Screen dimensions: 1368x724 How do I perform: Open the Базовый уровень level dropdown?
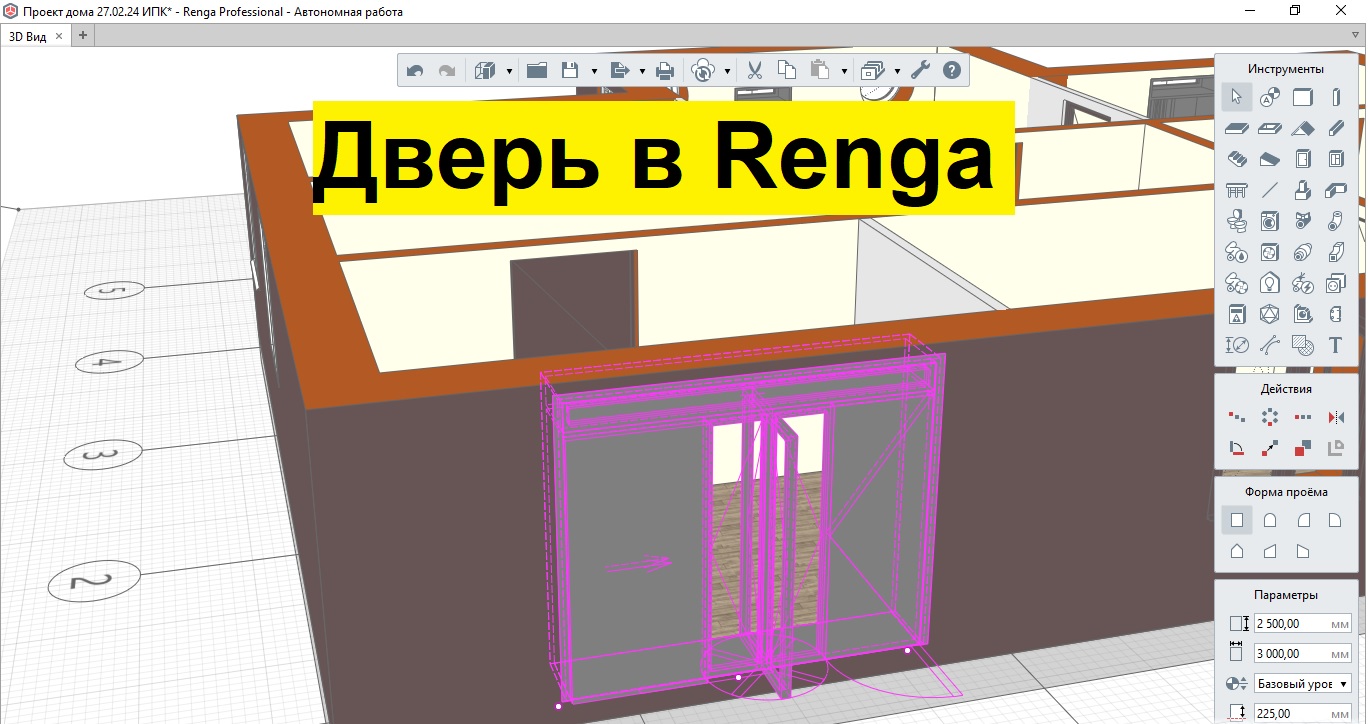coord(1303,684)
